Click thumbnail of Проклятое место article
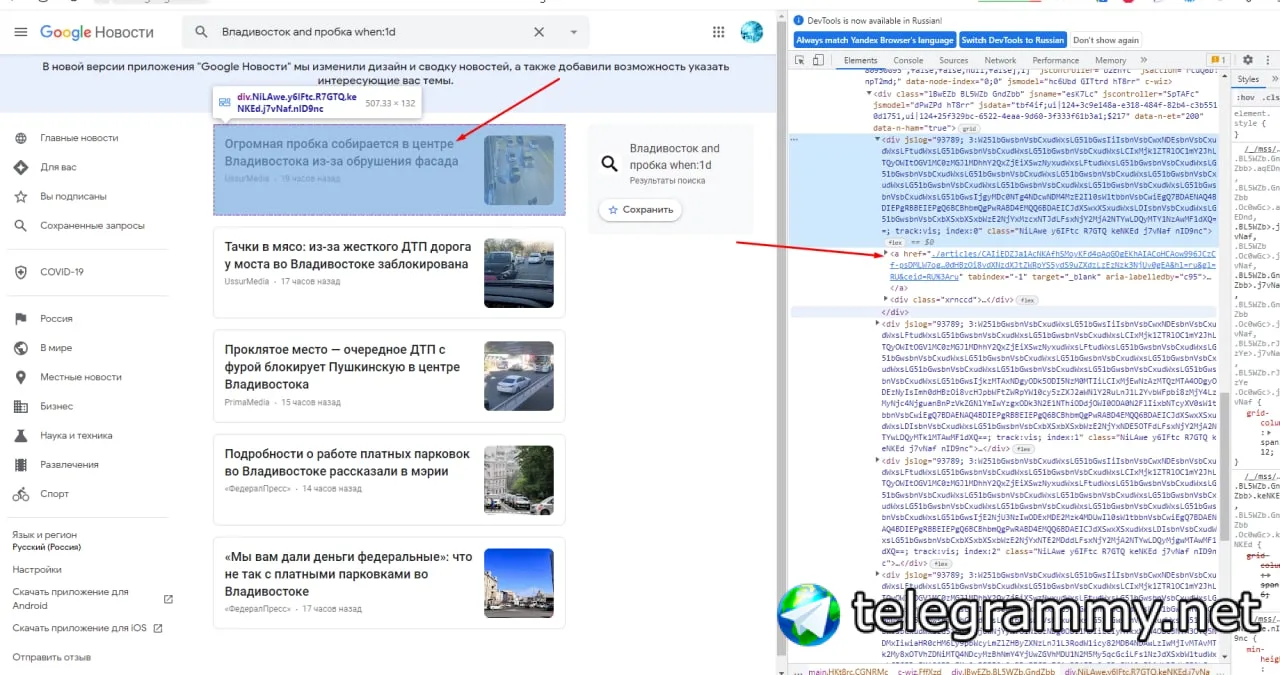Image resolution: width=1280 pixels, height=675 pixels. tap(519, 376)
